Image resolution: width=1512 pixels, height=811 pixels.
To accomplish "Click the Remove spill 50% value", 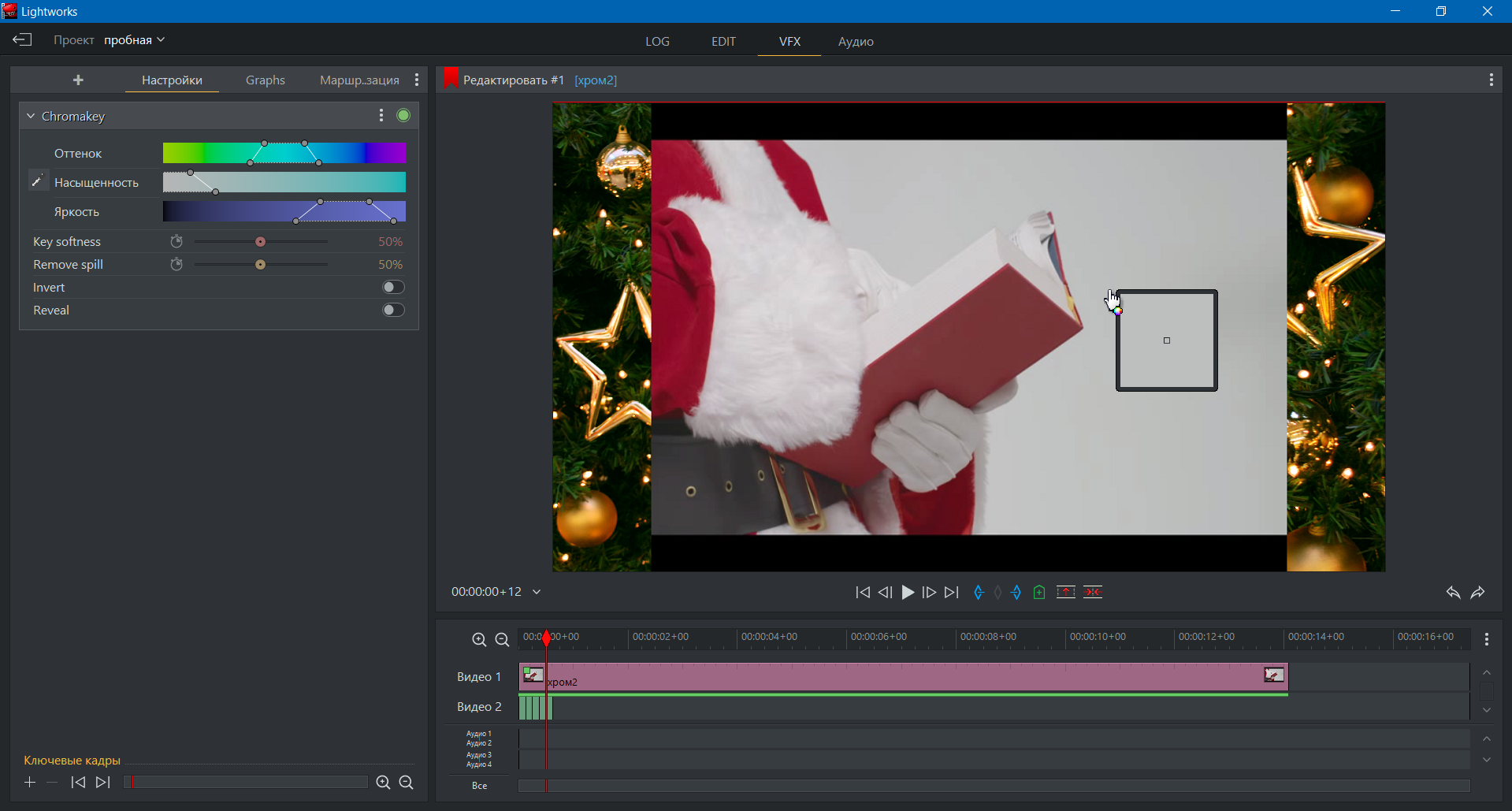I will 390,265.
